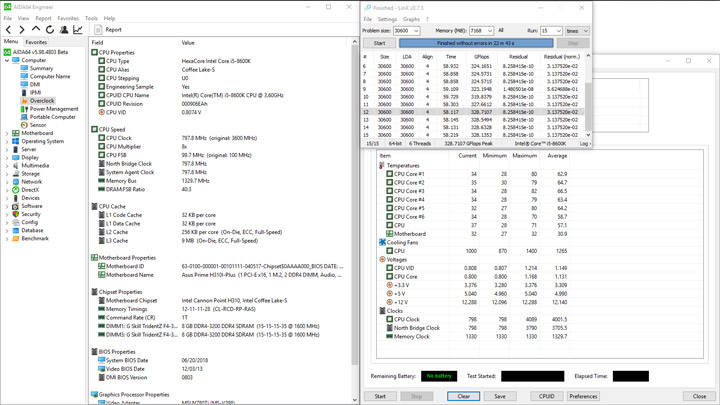Select the Overclock tree item

tap(42, 101)
